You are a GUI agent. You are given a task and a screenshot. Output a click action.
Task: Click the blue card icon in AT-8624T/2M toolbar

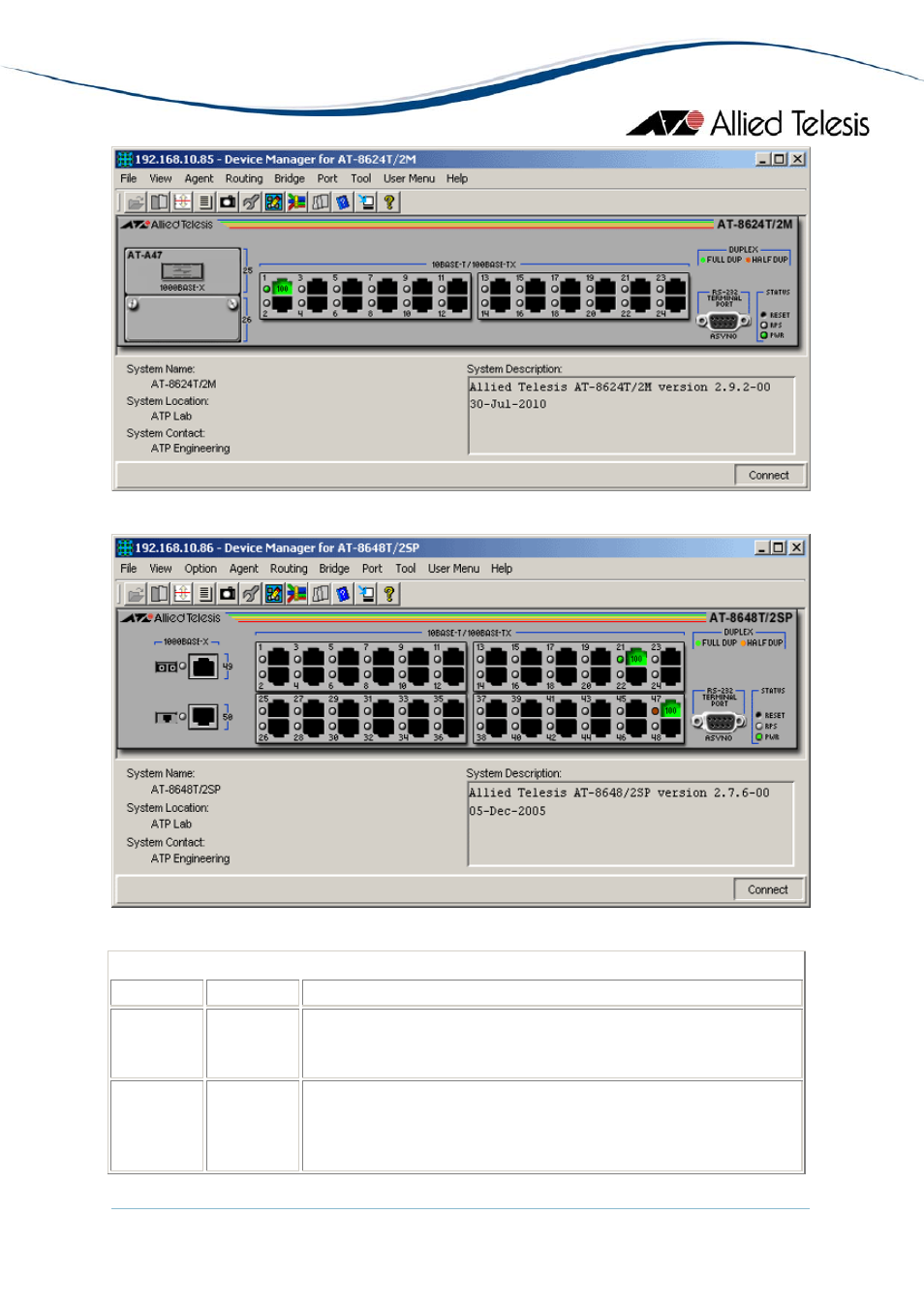343,202
